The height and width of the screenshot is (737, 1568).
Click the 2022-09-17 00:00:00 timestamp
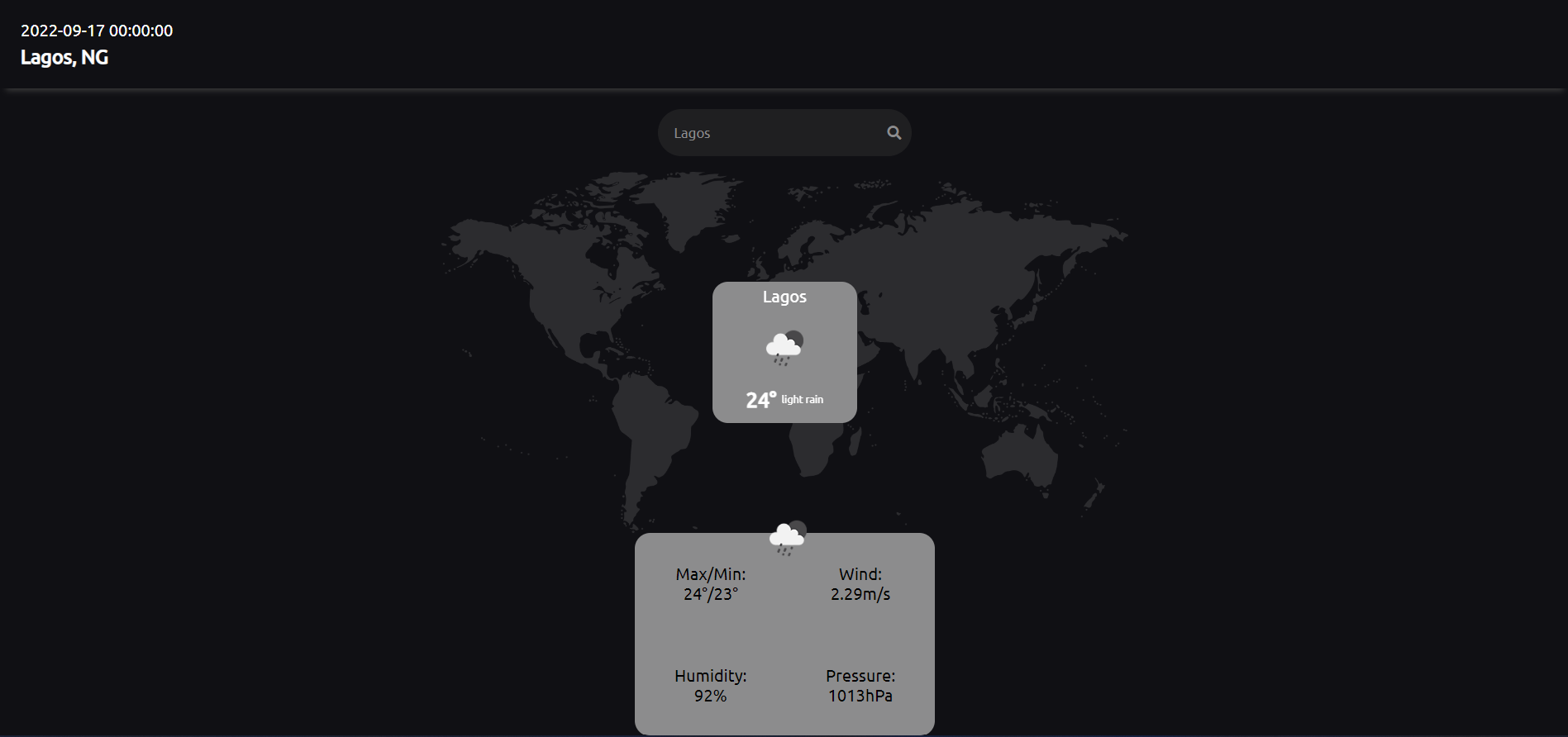pos(97,31)
